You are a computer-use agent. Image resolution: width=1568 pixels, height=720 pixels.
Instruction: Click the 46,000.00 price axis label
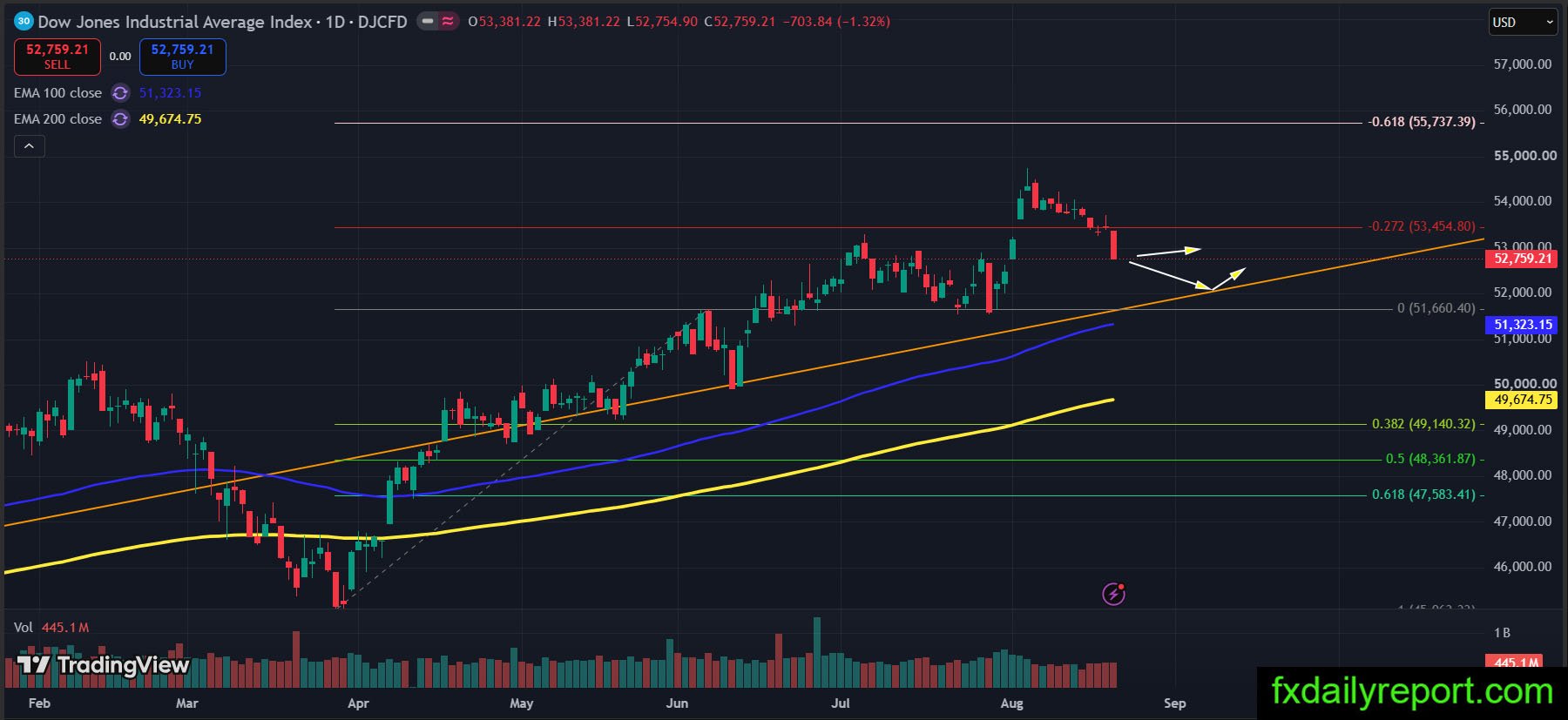[x=1523, y=567]
